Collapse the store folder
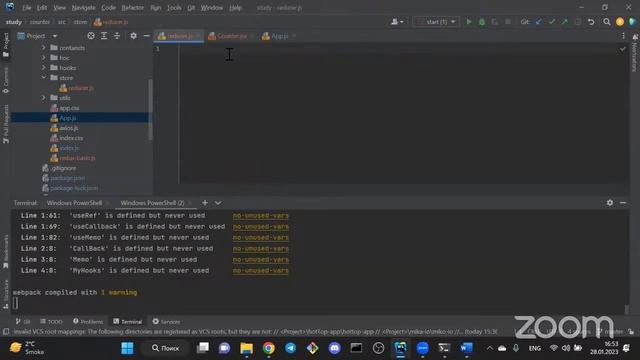 (44, 78)
